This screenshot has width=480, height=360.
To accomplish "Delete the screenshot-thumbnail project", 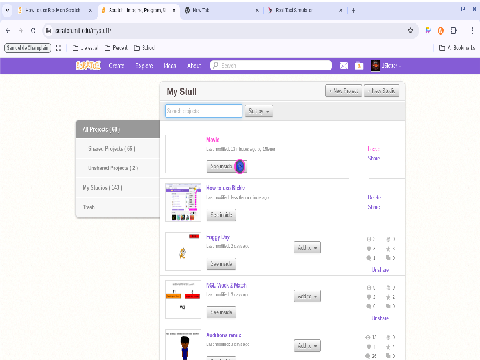I will point(374,197).
